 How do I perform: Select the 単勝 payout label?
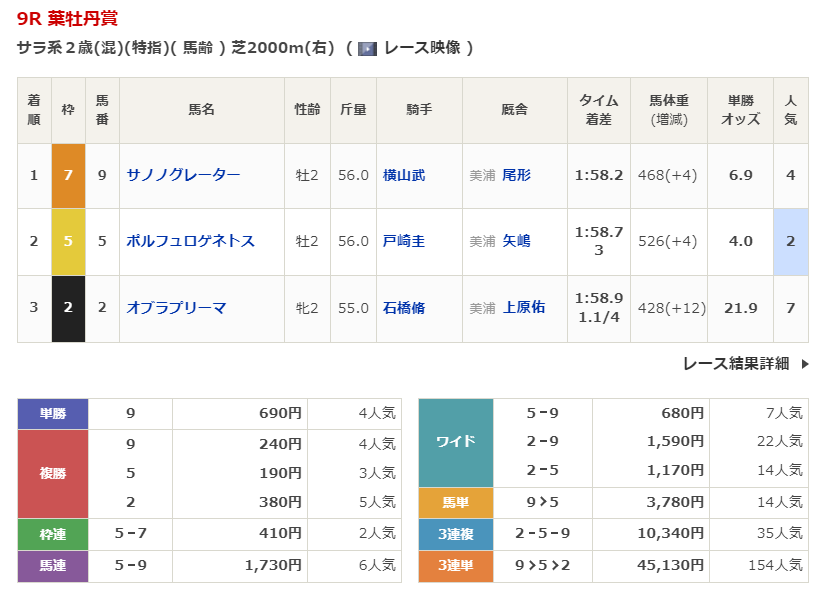(53, 413)
